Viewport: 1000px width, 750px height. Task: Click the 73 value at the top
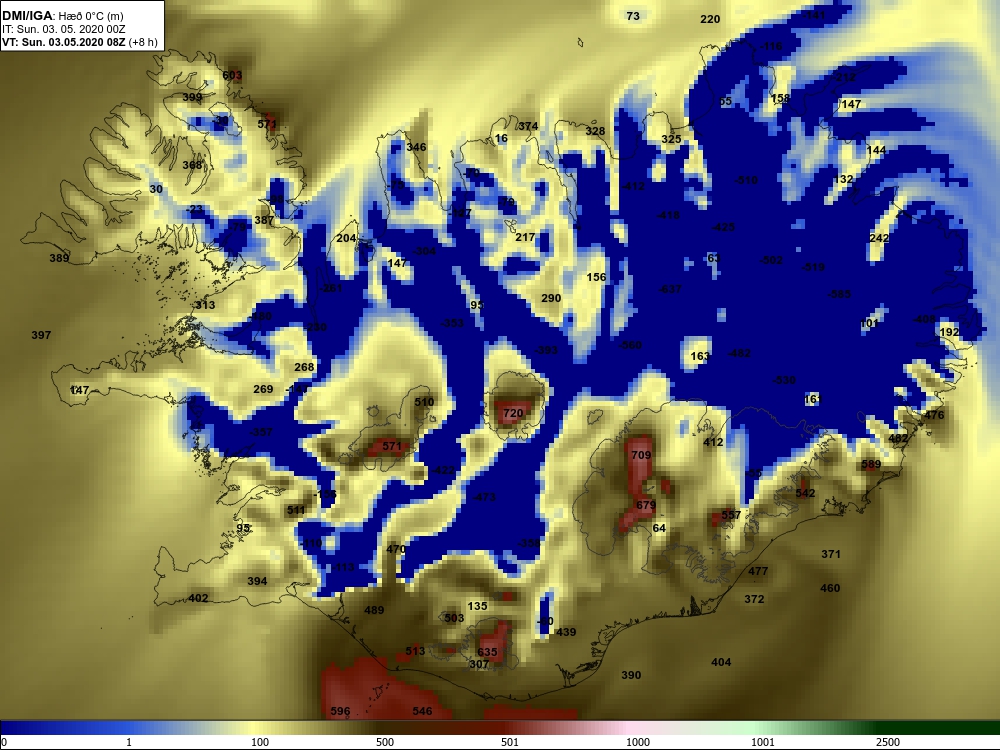(633, 16)
